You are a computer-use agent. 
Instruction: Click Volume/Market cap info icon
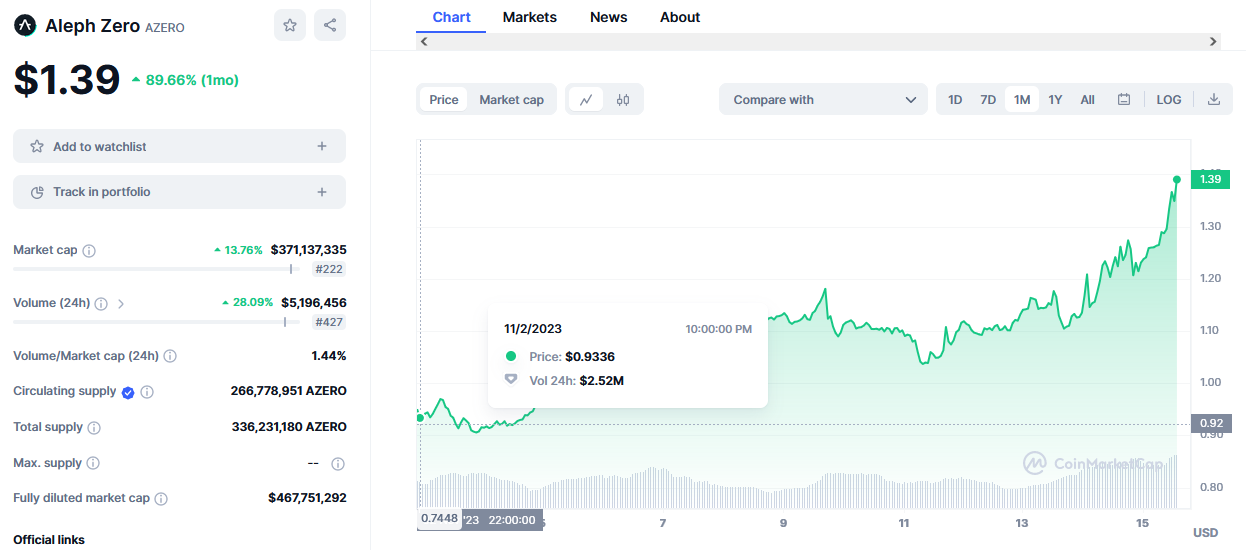[x=170, y=356]
